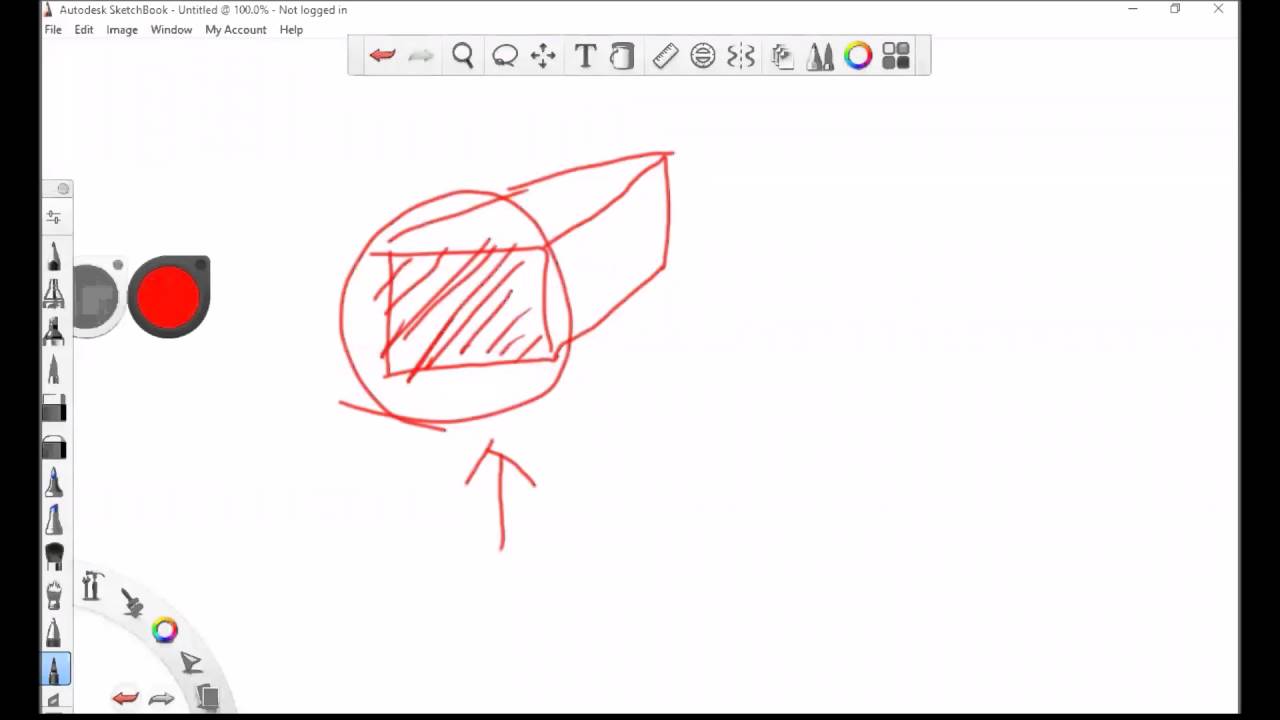Select the hard eraser brush
Viewport: 1280px width, 720px height.
click(54, 407)
